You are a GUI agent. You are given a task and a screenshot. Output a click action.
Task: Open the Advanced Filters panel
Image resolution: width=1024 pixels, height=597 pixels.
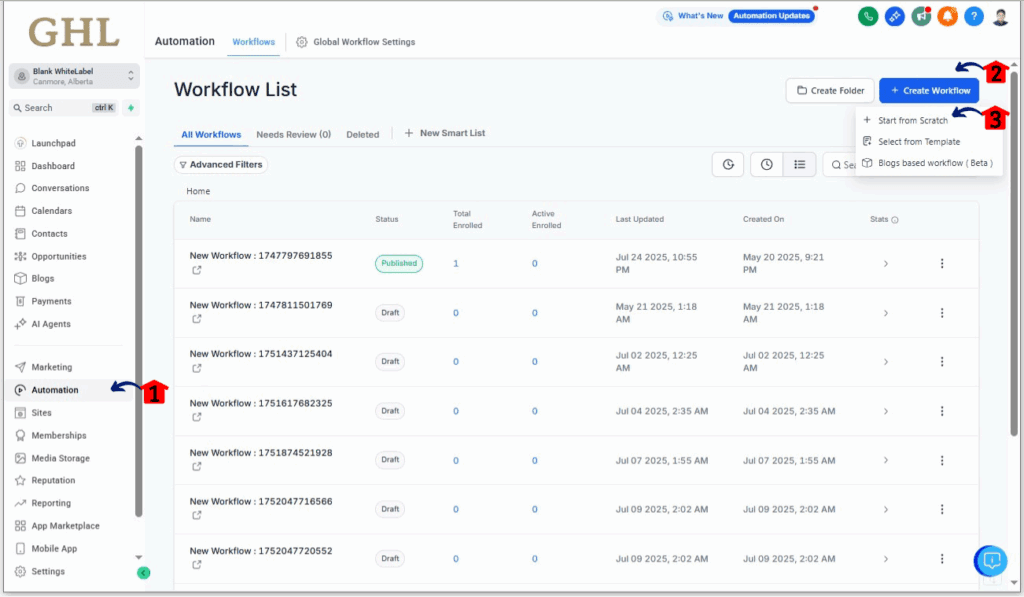click(x=220, y=164)
